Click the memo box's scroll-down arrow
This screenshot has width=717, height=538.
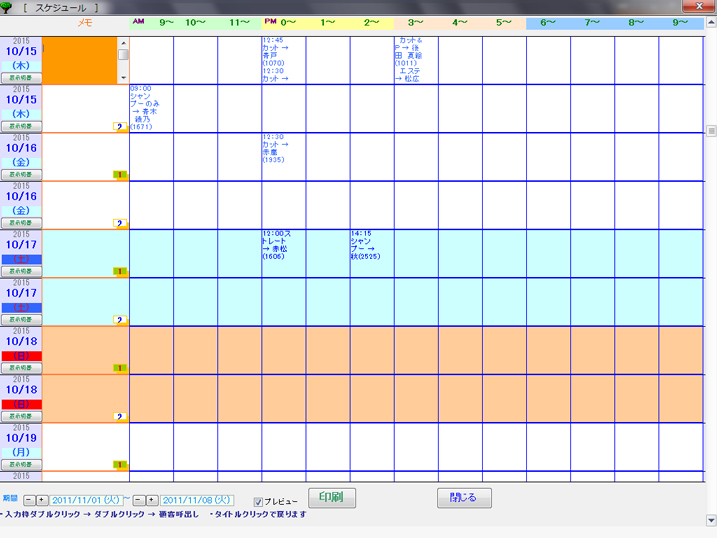(123, 78)
